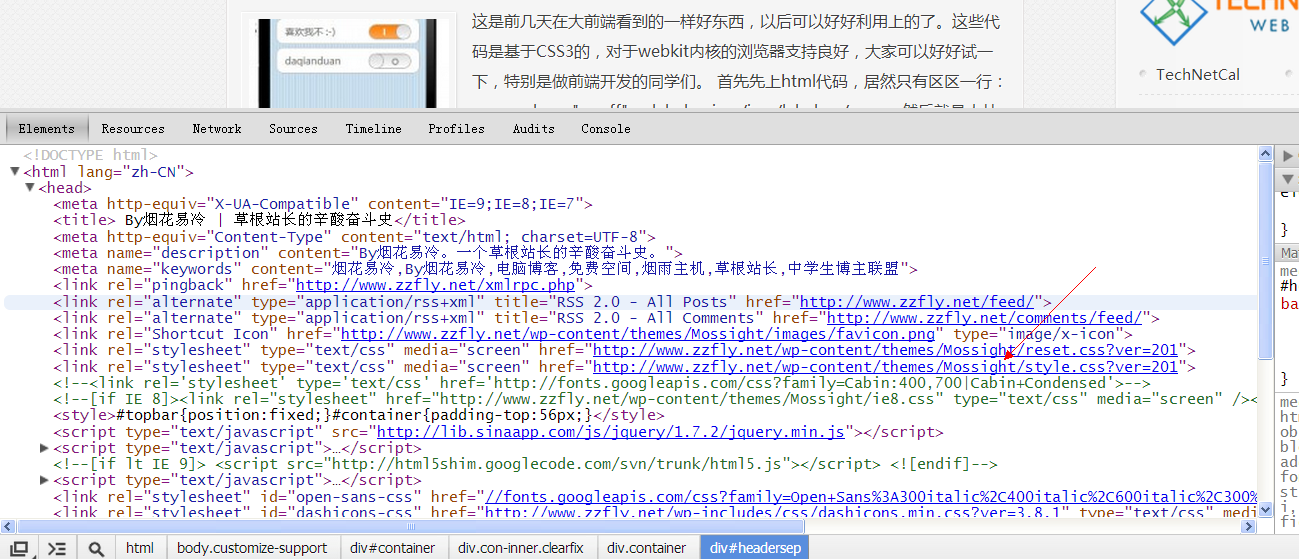The height and width of the screenshot is (559, 1299).
Task: Select the <!DOCTYPE html> line
Action: point(90,156)
